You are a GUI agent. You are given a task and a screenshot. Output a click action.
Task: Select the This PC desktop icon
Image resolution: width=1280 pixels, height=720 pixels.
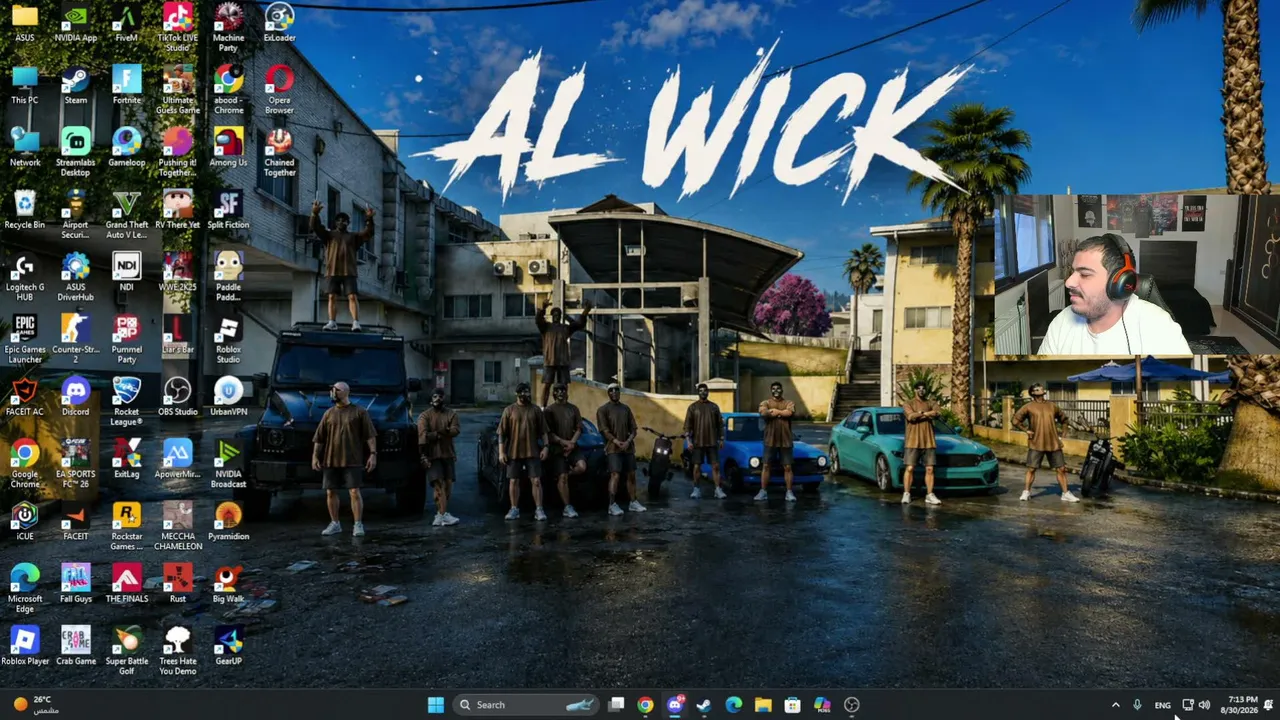pos(25,86)
